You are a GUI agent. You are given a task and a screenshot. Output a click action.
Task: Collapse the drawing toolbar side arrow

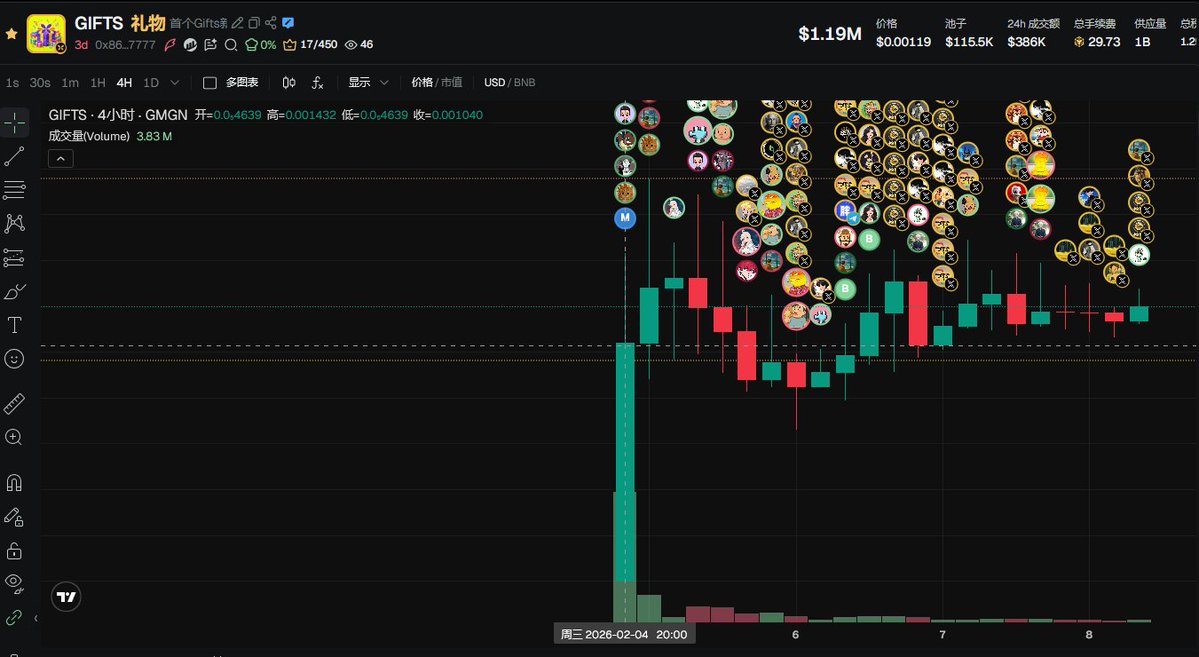click(x=35, y=618)
